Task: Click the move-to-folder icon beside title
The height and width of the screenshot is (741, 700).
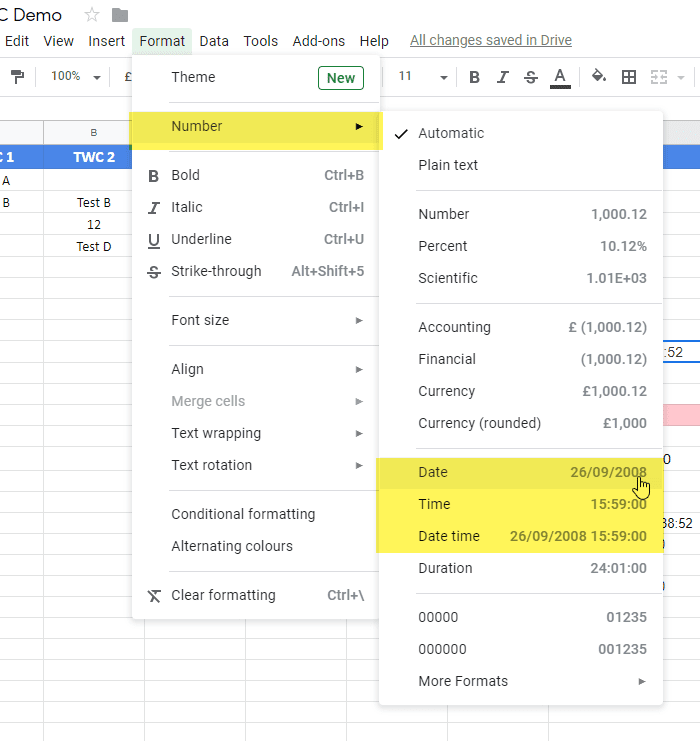Action: [x=120, y=15]
